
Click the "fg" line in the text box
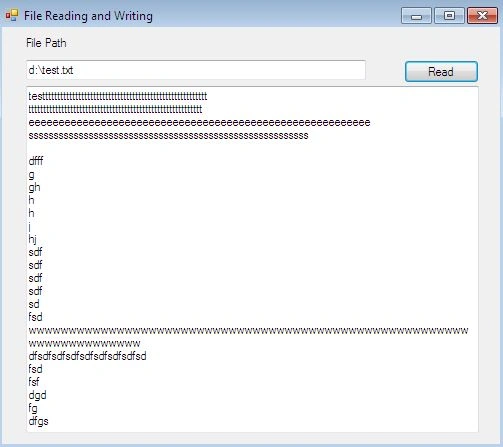33,408
